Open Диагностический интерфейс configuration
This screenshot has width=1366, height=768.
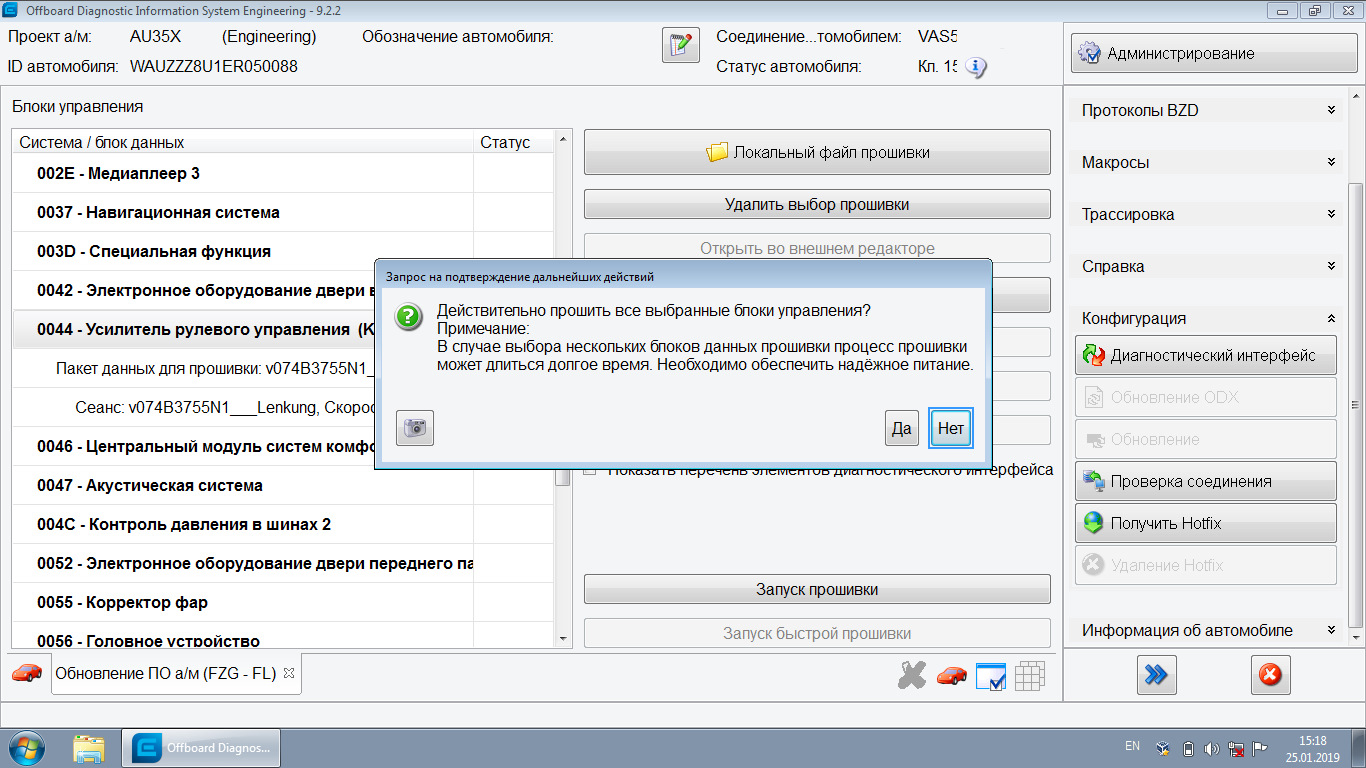coord(1206,355)
